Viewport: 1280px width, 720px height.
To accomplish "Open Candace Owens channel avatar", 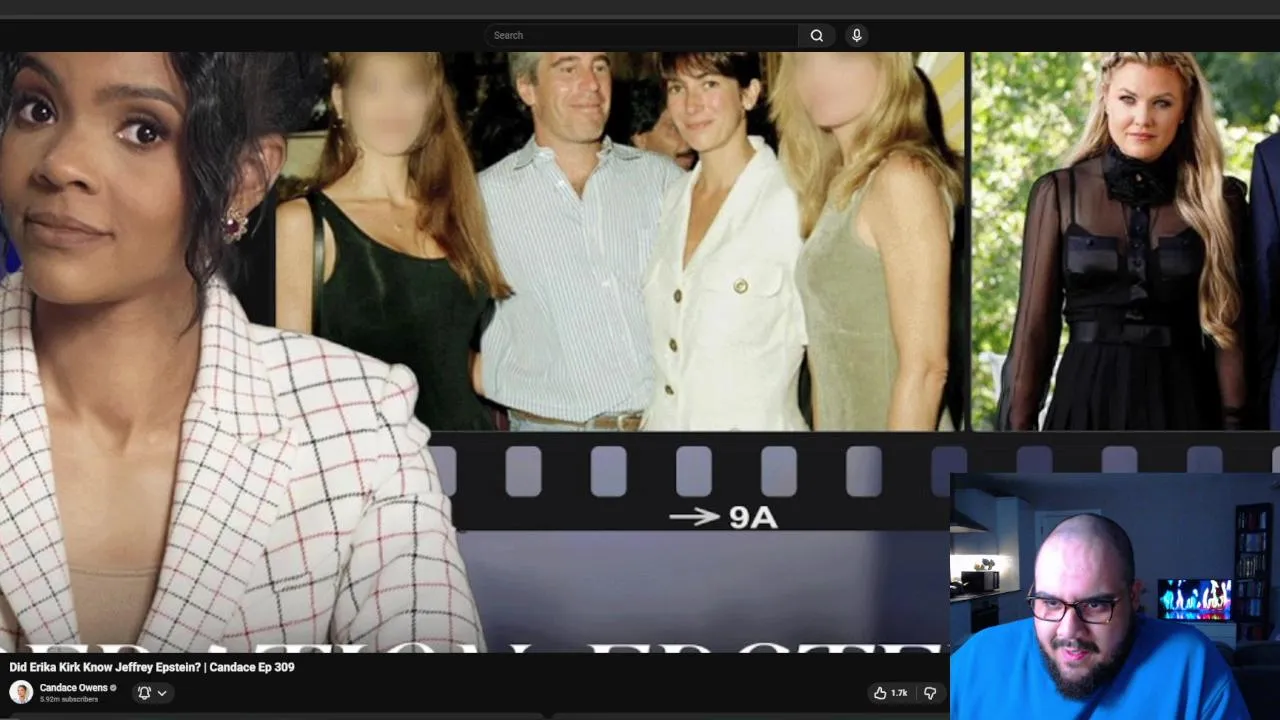I will pyautogui.click(x=21, y=692).
